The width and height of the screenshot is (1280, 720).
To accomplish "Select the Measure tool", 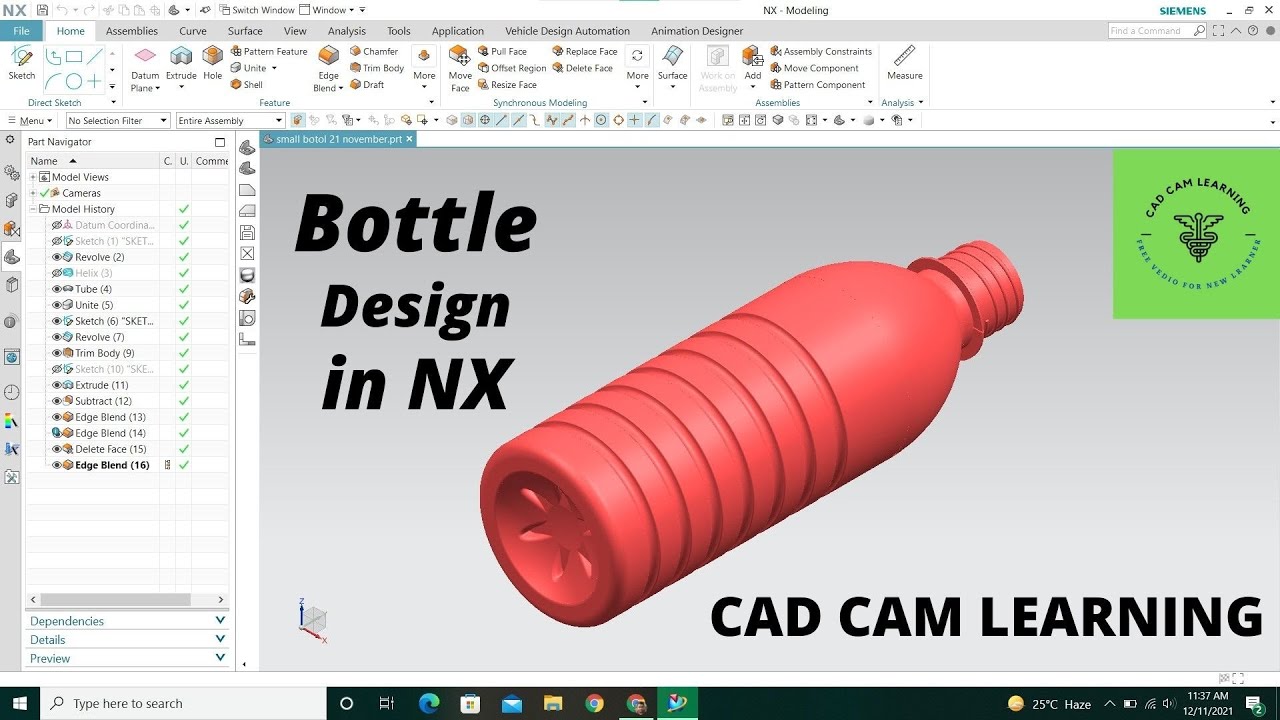I will 905,62.
